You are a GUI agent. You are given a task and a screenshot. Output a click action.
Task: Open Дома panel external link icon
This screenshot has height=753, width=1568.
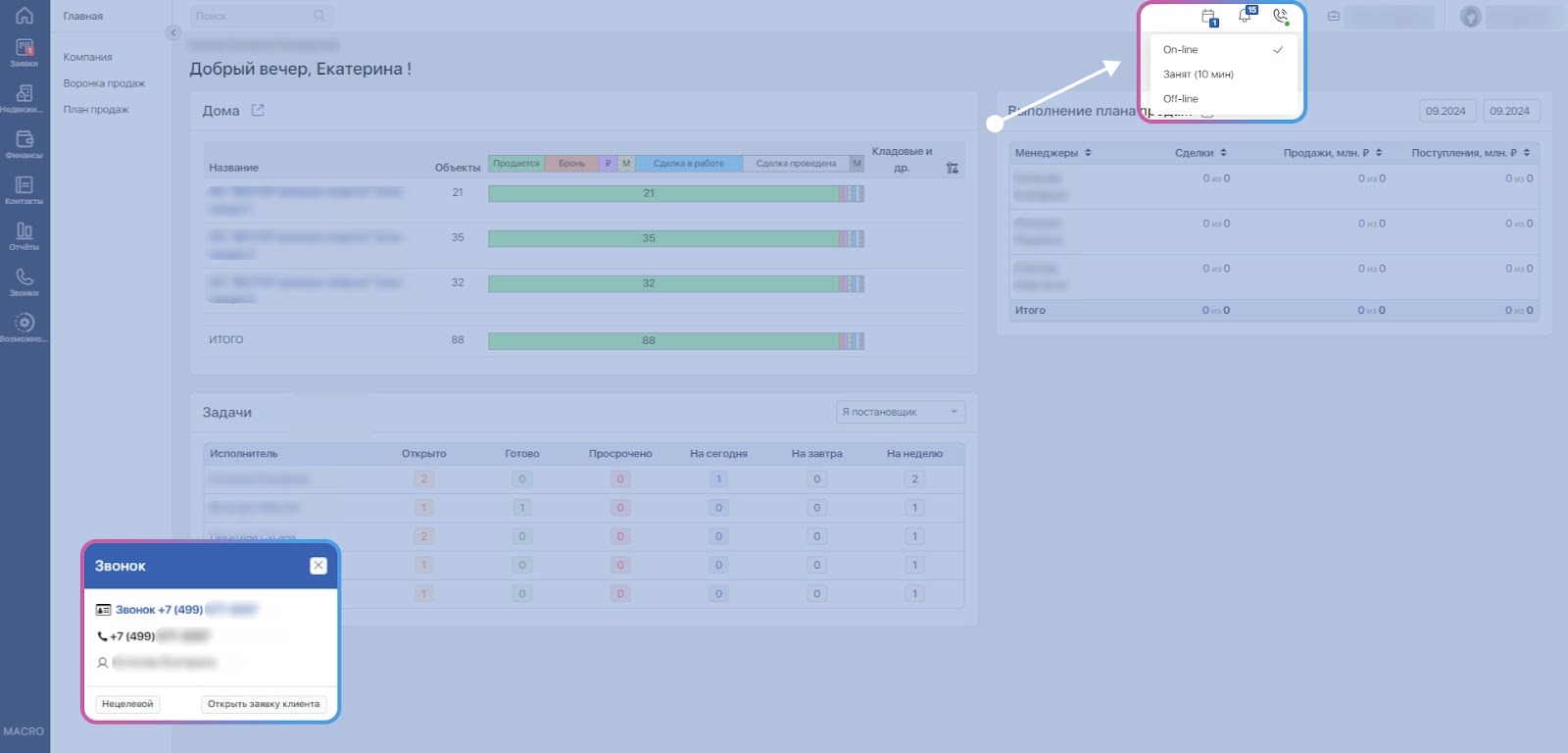click(258, 111)
